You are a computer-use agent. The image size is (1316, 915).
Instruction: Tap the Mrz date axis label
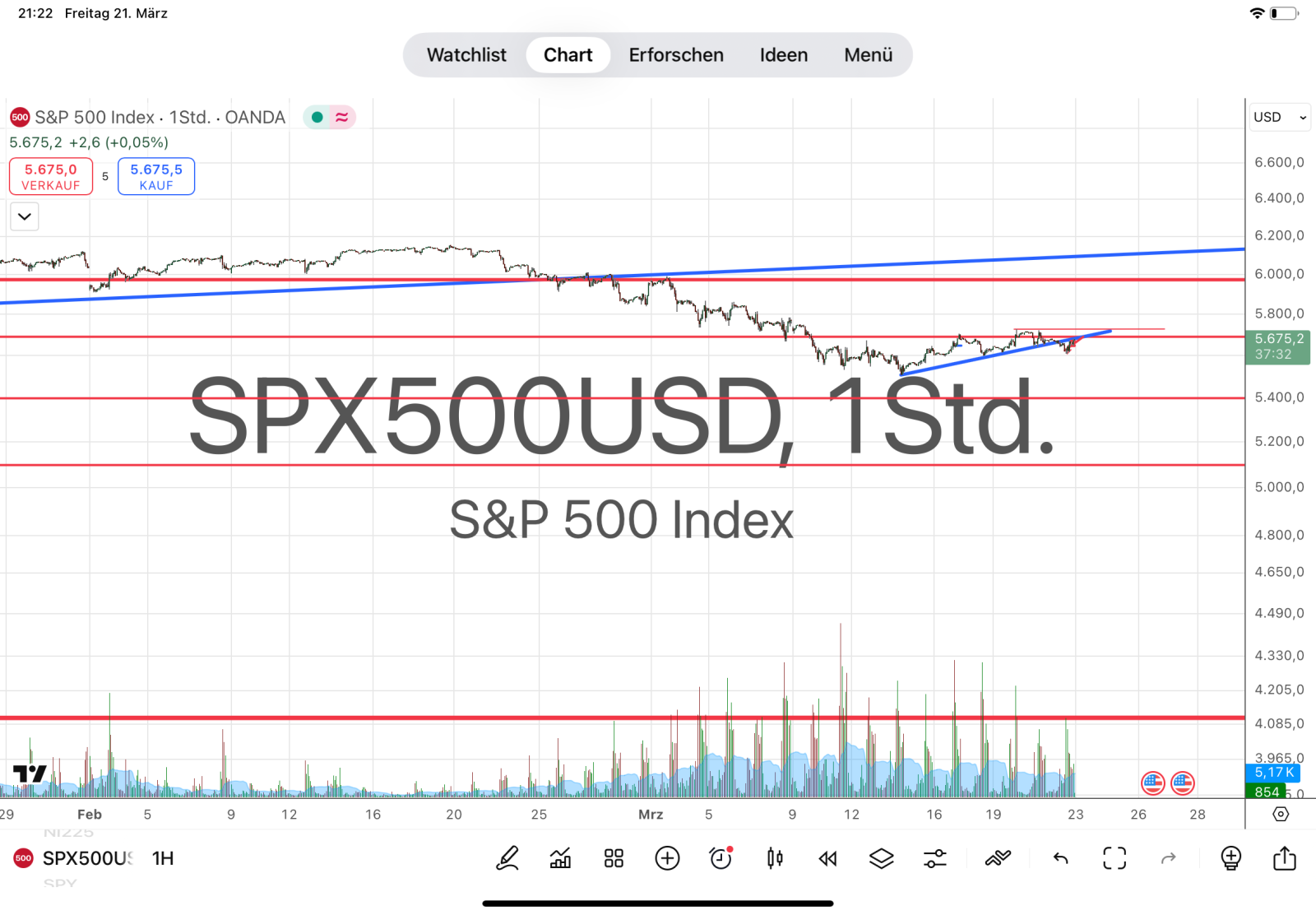tap(651, 815)
